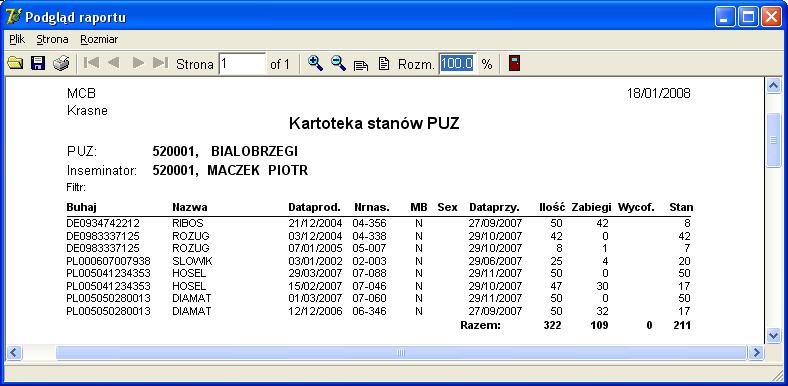788x386 pixels.
Task: Click the 'Kartoteka stanów PUZ' title
Action: [x=374, y=124]
